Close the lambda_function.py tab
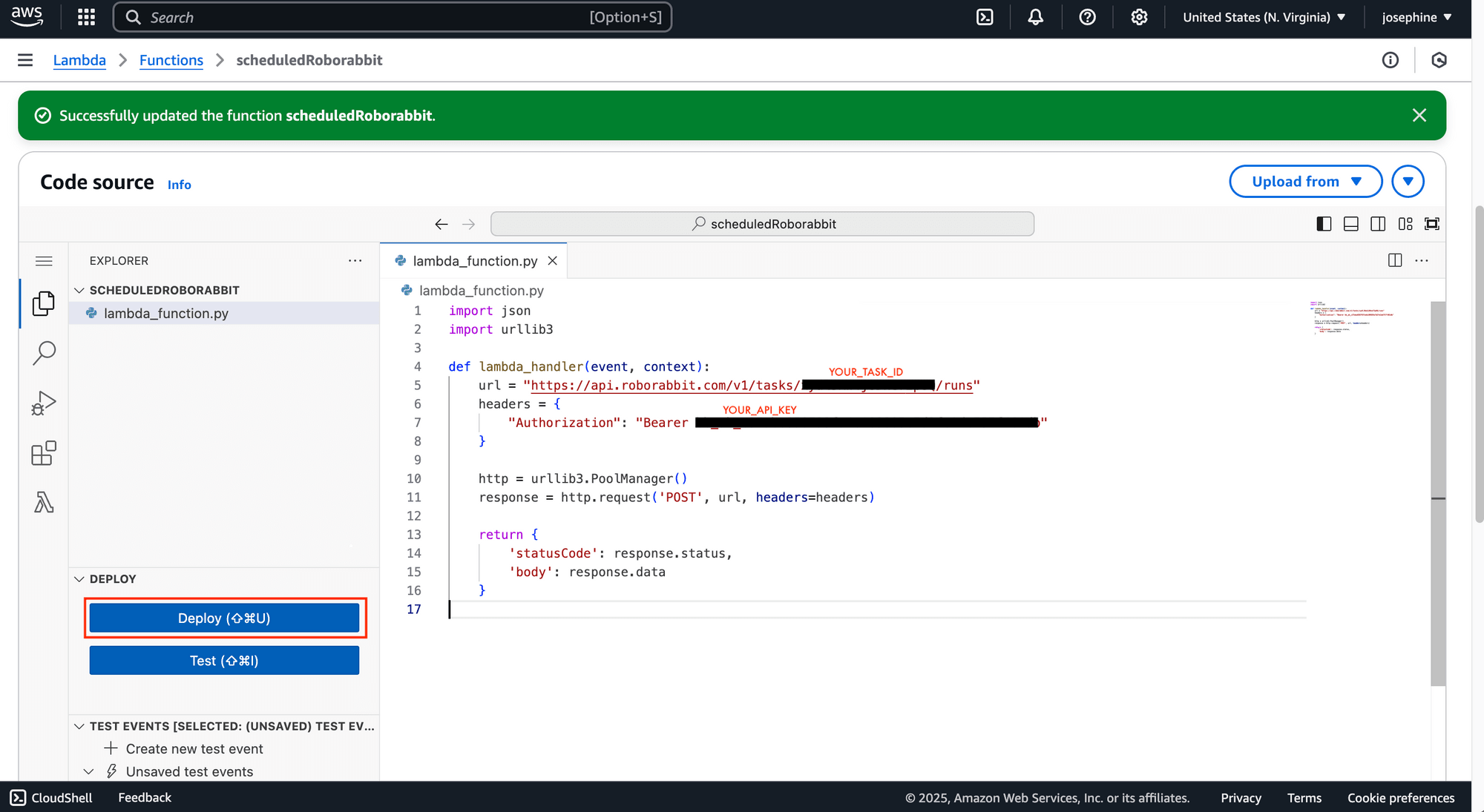This screenshot has width=1484, height=812. [x=552, y=261]
